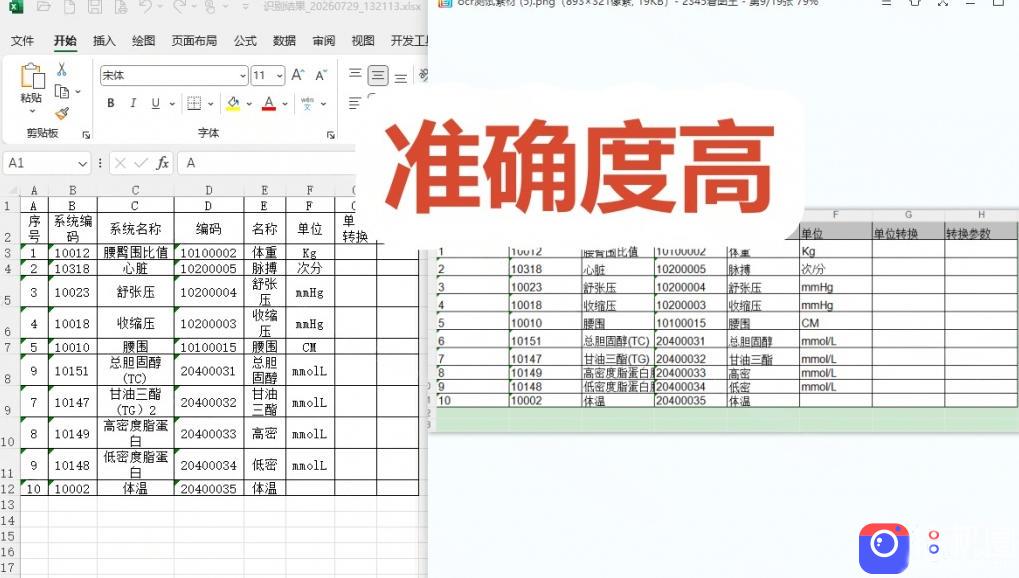Click the Insert Function fx icon

pyautogui.click(x=162, y=163)
